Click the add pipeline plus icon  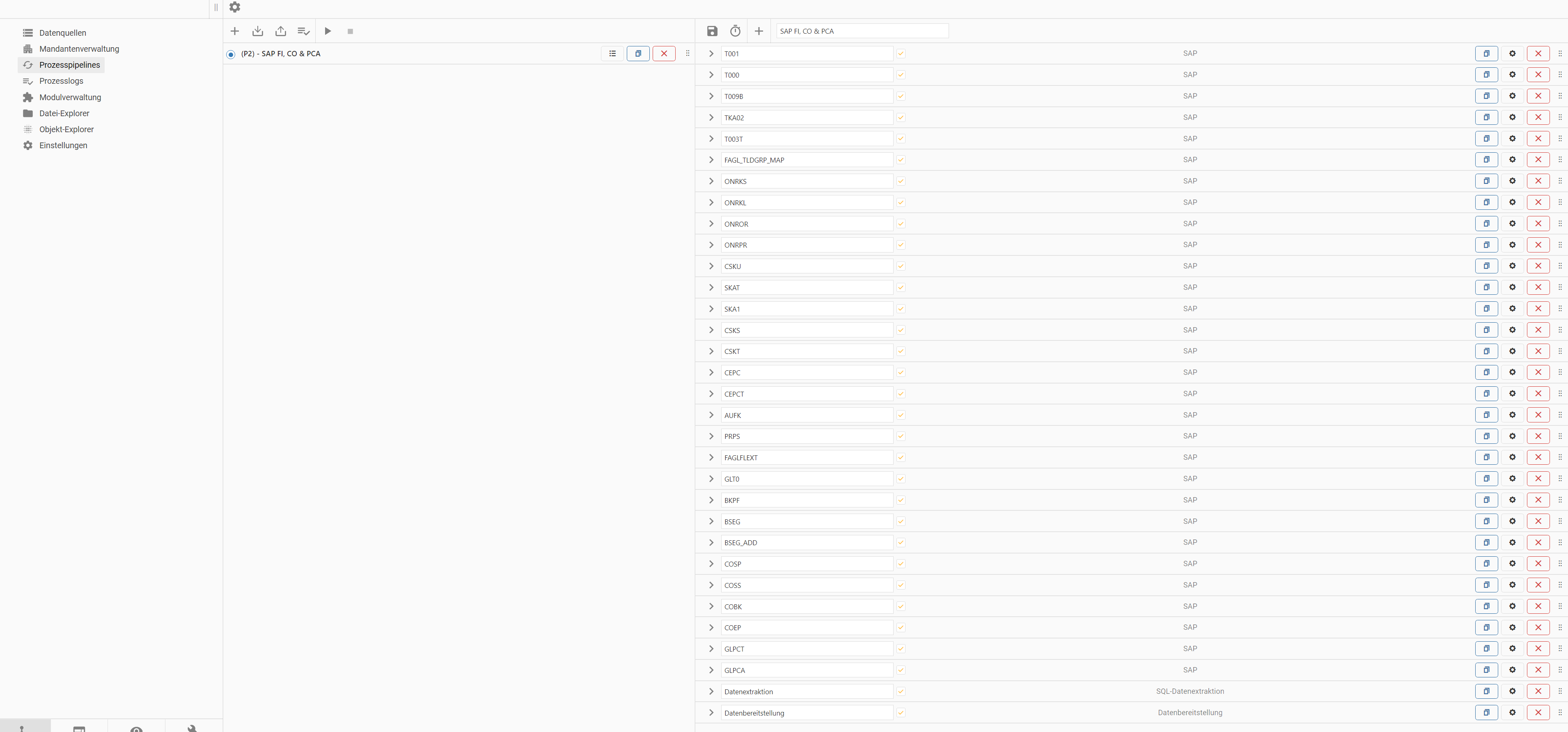pyautogui.click(x=234, y=31)
